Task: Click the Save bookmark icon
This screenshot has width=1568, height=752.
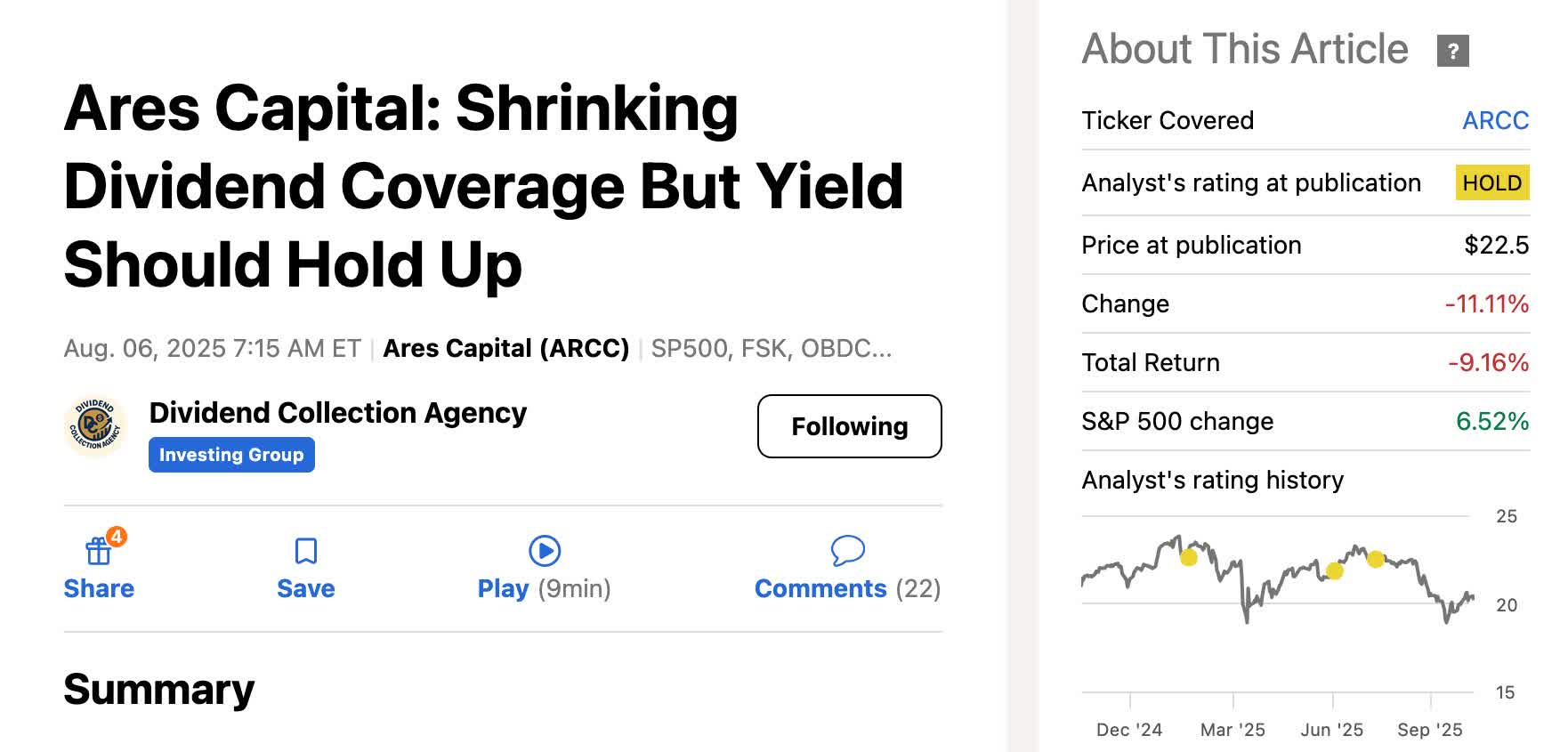Action: [306, 551]
